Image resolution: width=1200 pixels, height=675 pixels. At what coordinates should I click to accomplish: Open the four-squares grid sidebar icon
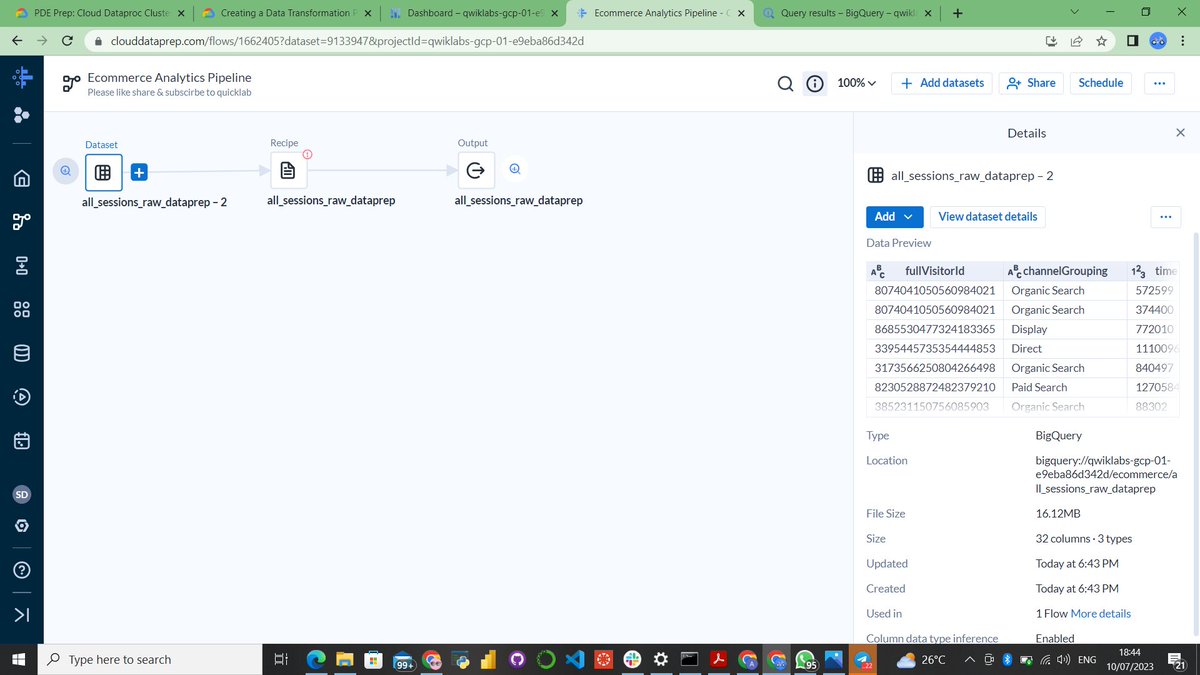point(22,309)
